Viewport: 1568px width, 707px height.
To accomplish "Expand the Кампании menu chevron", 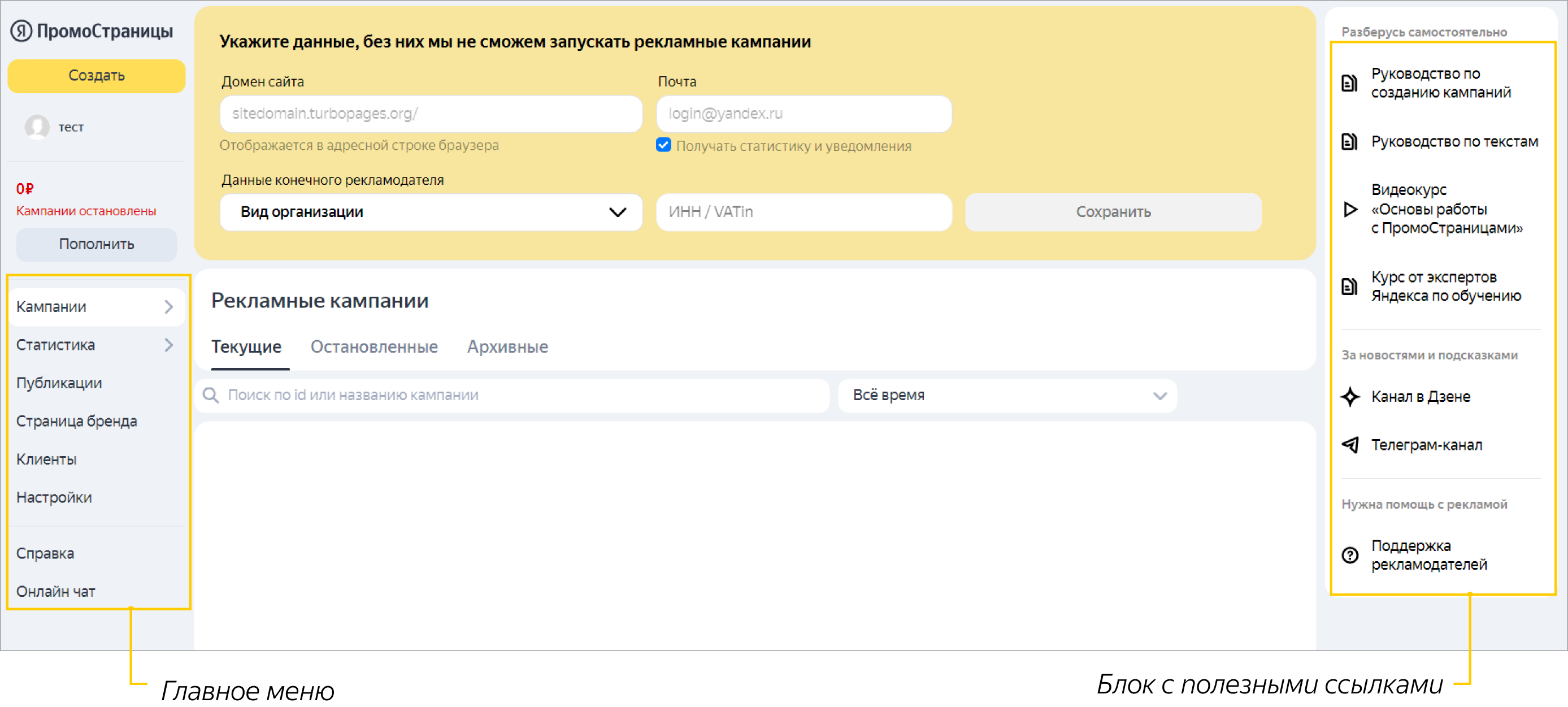I will (168, 307).
